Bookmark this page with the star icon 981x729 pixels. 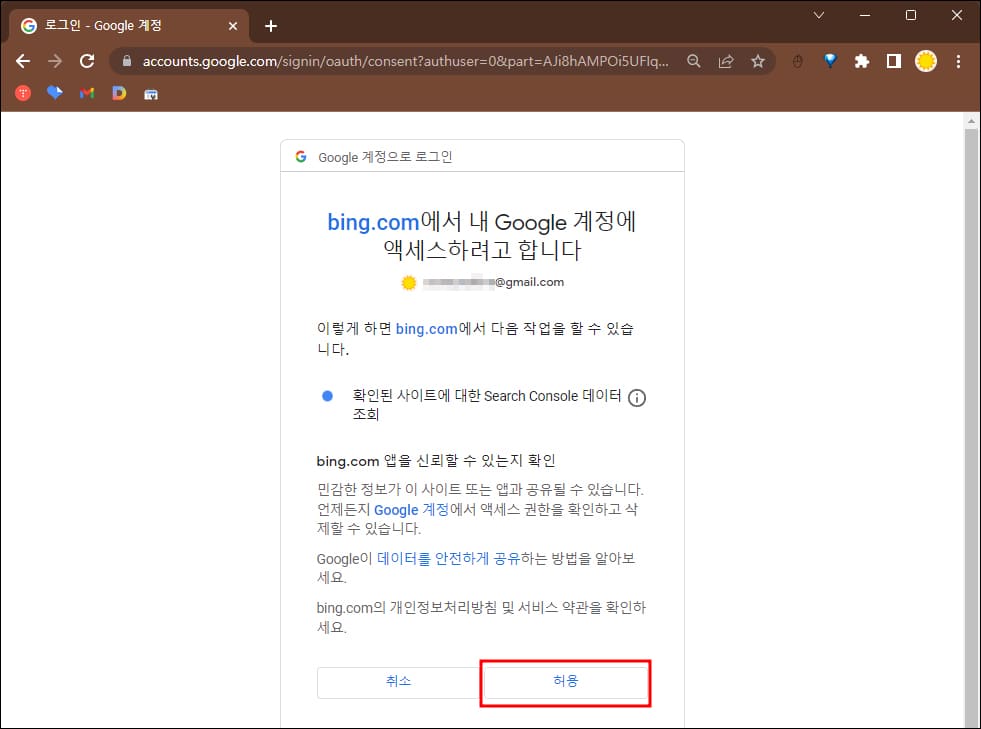[758, 61]
